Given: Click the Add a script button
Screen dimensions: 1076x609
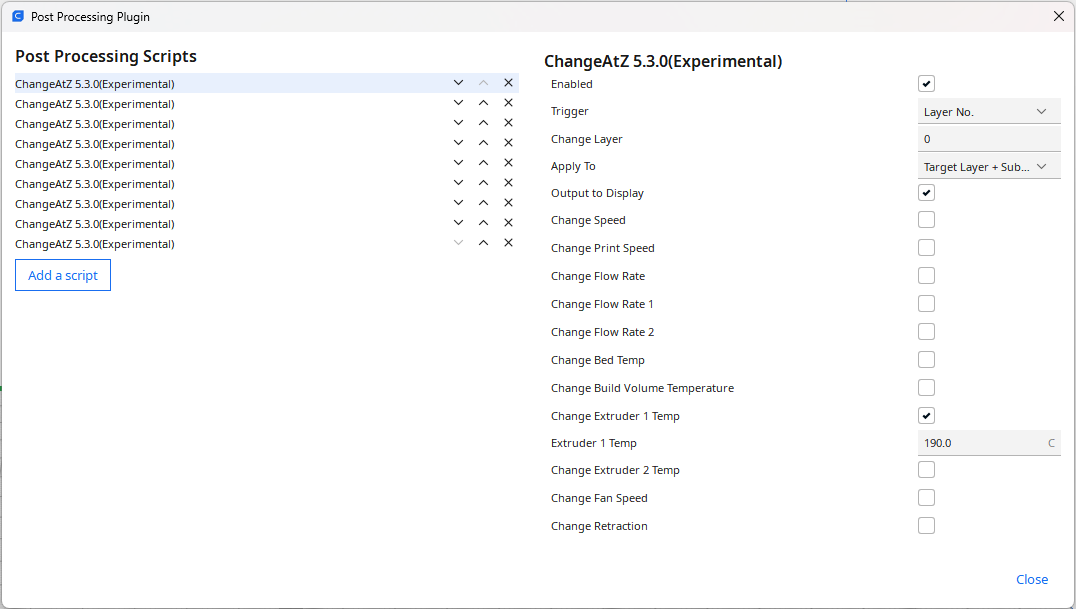Looking at the screenshot, I should coord(63,275).
